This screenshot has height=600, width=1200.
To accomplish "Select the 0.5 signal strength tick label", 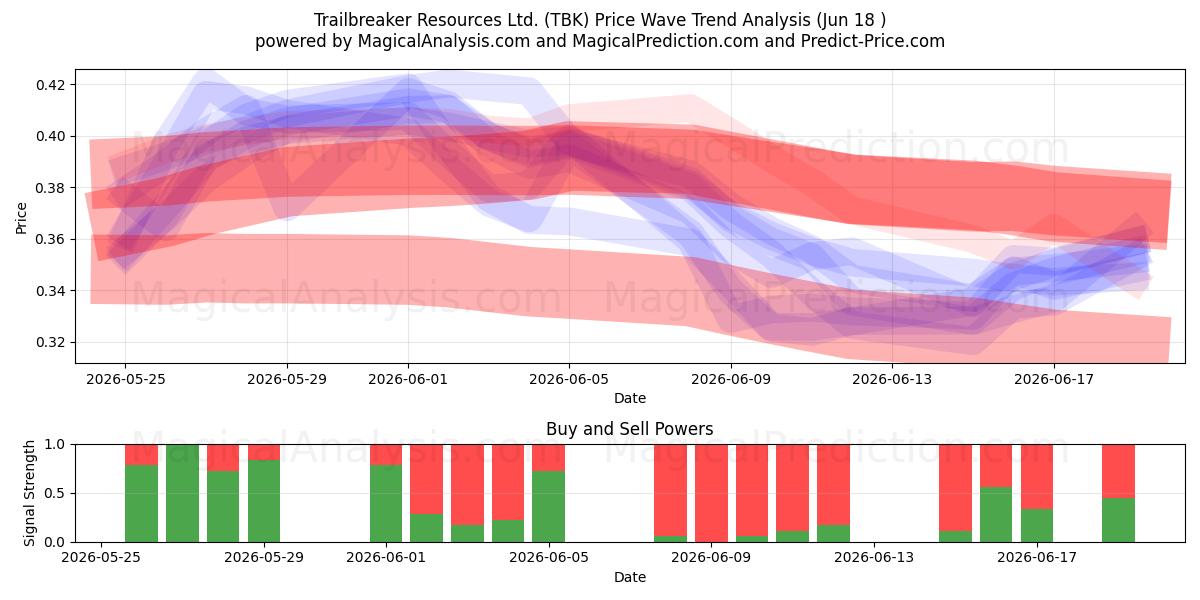I will (56, 493).
